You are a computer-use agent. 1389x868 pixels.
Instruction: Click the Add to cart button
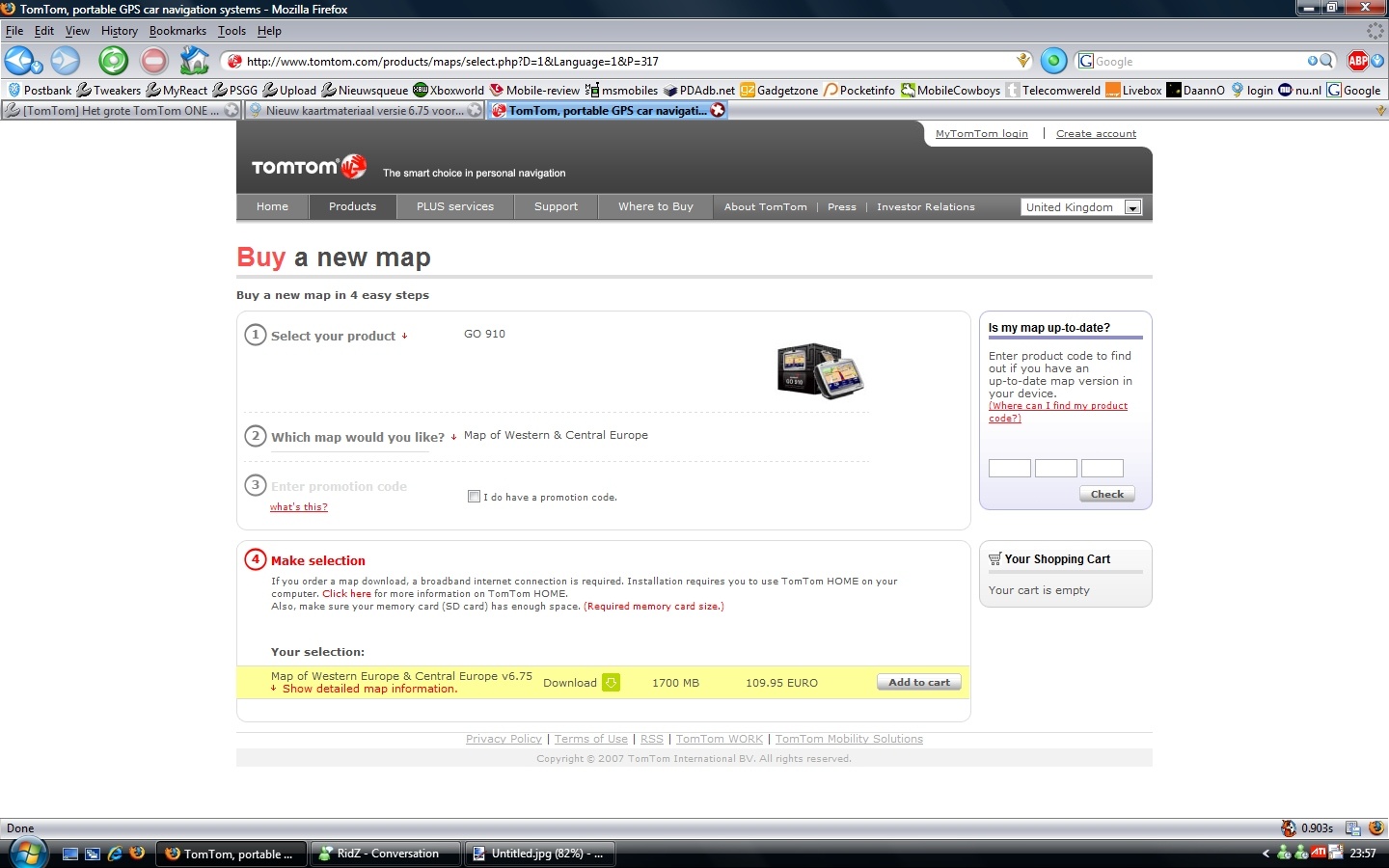click(919, 682)
